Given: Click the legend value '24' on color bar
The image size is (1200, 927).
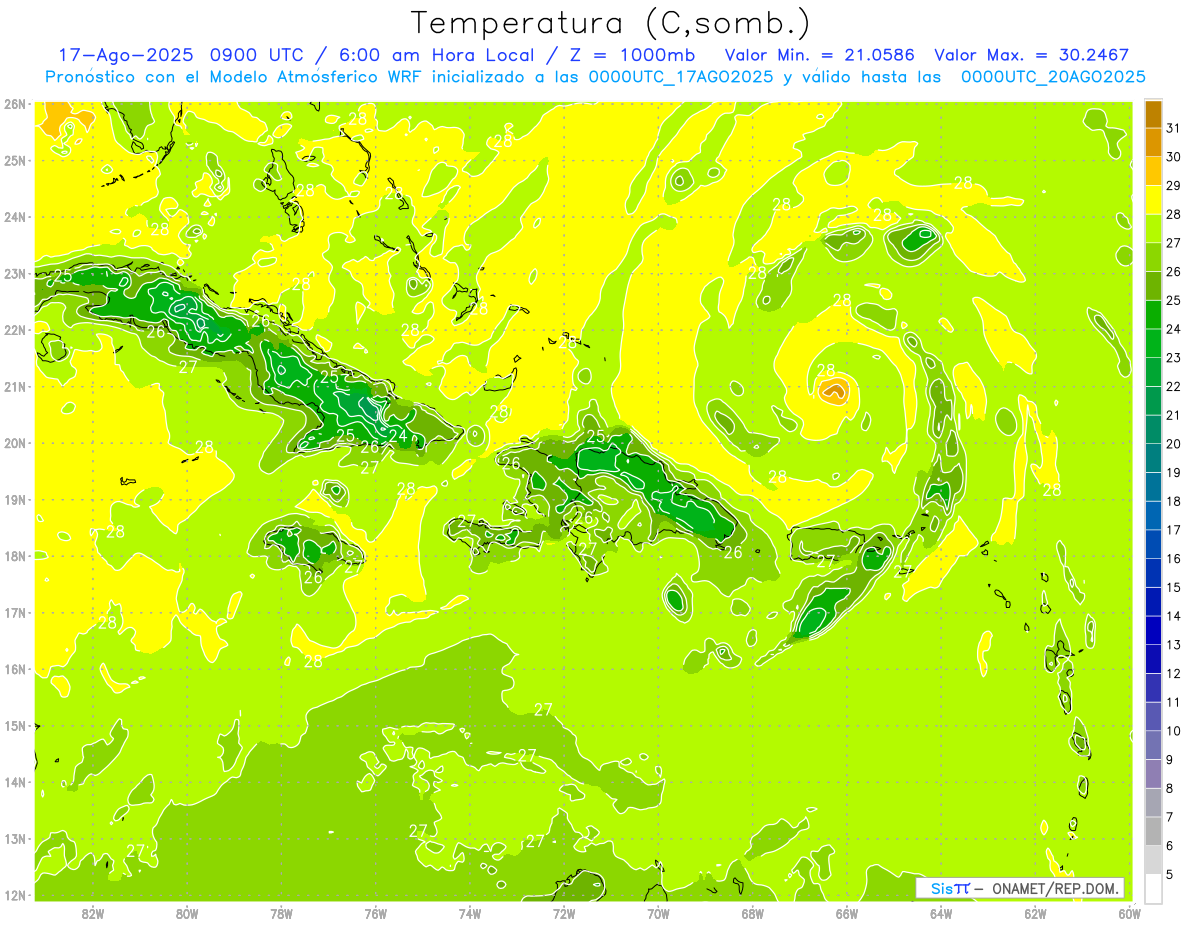Looking at the screenshot, I should tap(1174, 328).
